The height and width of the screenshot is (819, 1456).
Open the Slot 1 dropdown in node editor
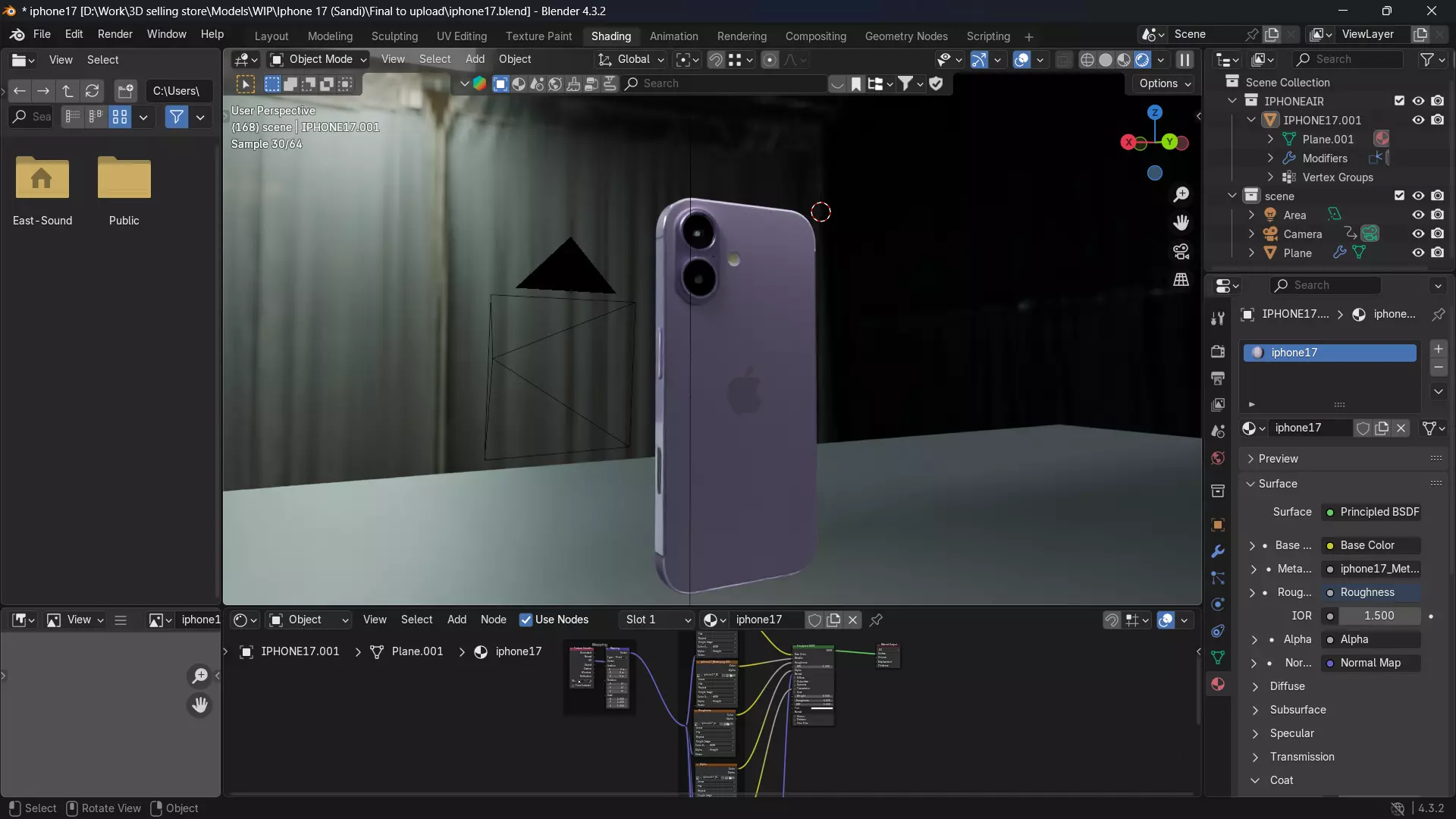click(657, 620)
